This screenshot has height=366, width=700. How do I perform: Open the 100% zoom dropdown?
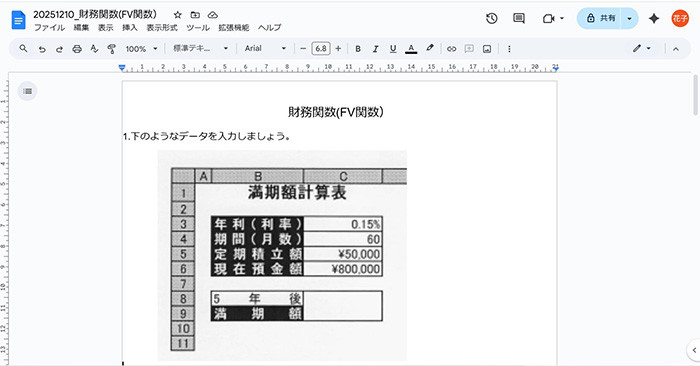(x=142, y=49)
